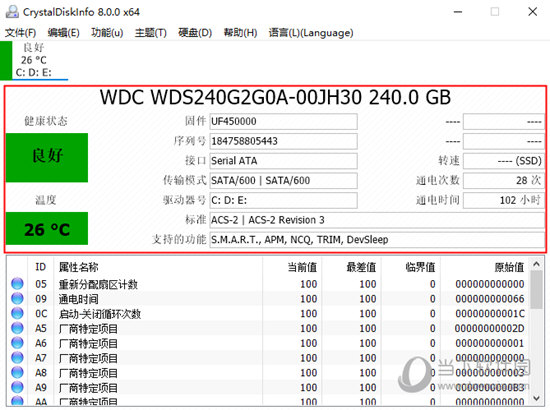
Task: Click status orb for attribute 0C row
Action: 17,313
